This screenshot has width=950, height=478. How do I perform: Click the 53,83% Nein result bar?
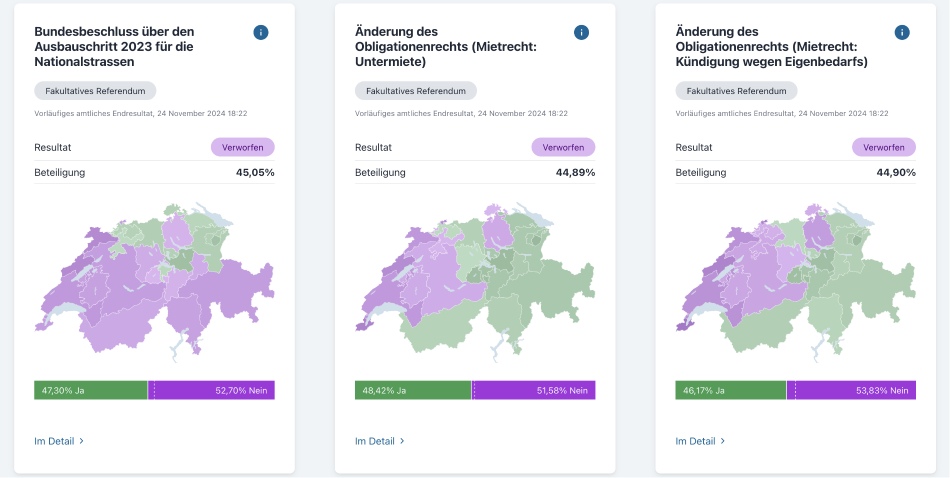pyautogui.click(x=852, y=390)
